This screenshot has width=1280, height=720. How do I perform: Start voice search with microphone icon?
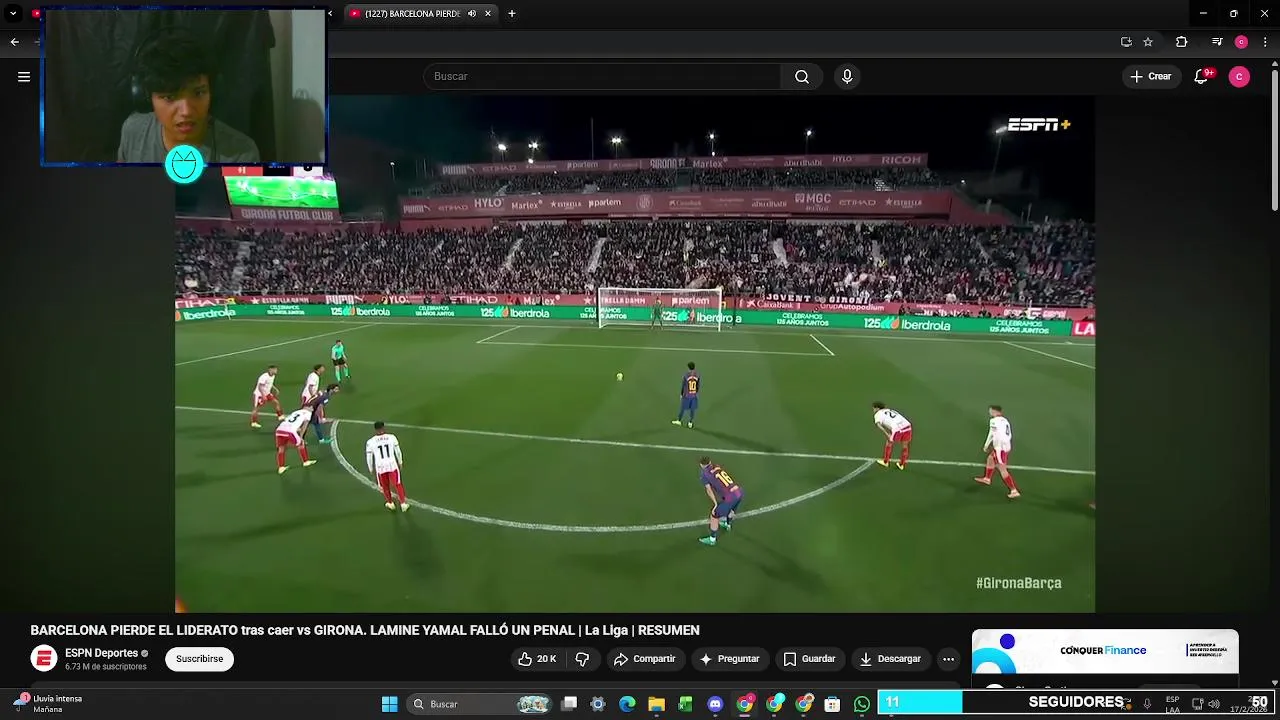847,77
